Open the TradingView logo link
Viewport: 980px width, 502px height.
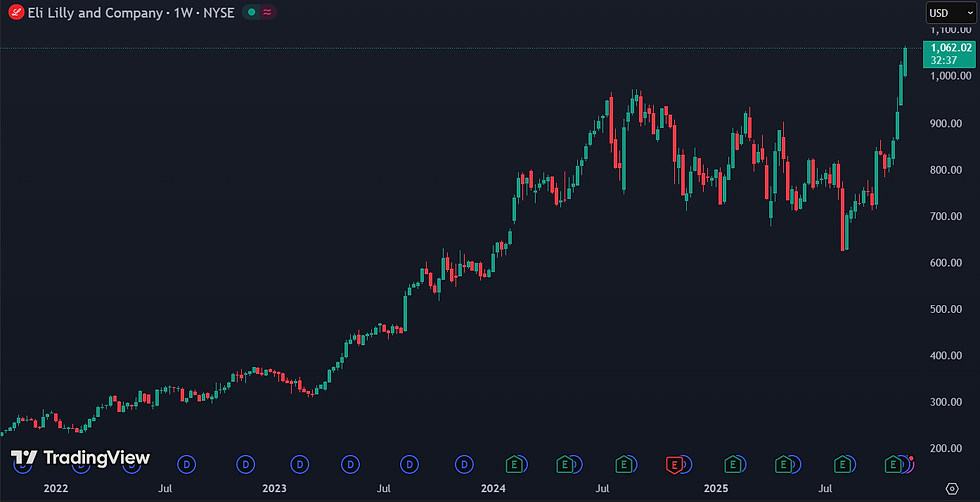[x=81, y=458]
